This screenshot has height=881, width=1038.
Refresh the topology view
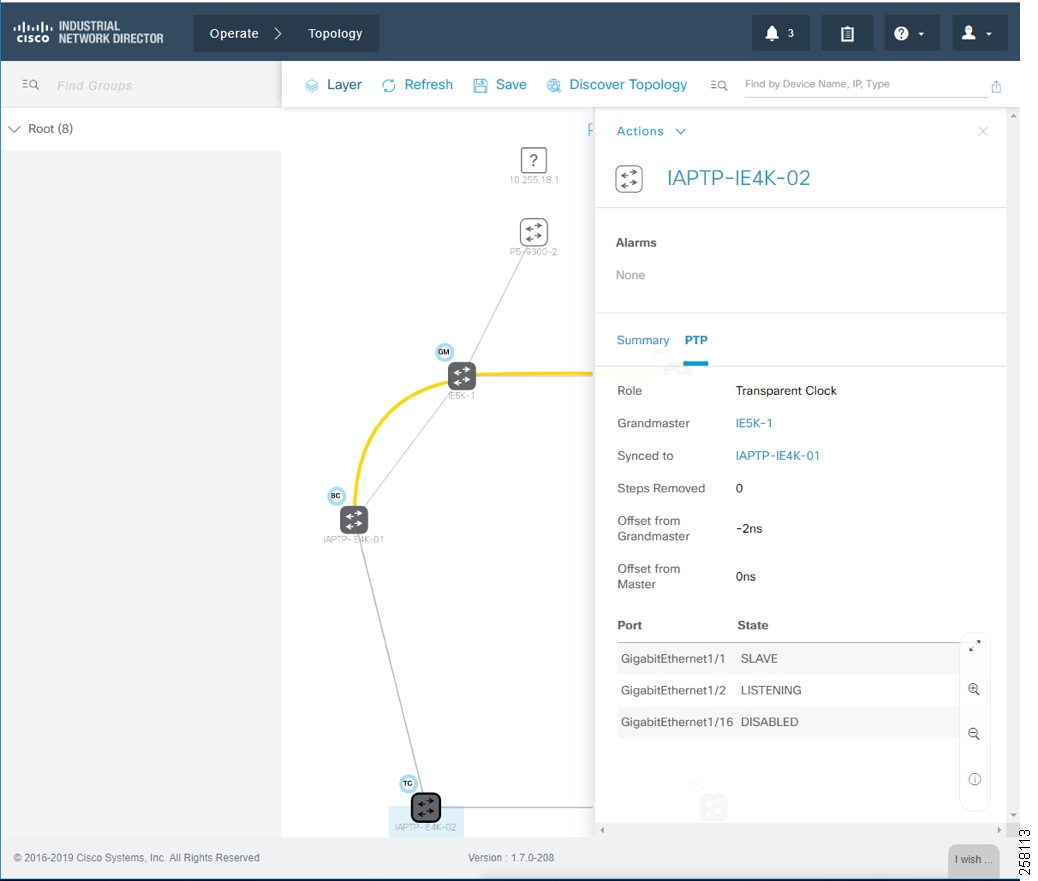[x=428, y=85]
